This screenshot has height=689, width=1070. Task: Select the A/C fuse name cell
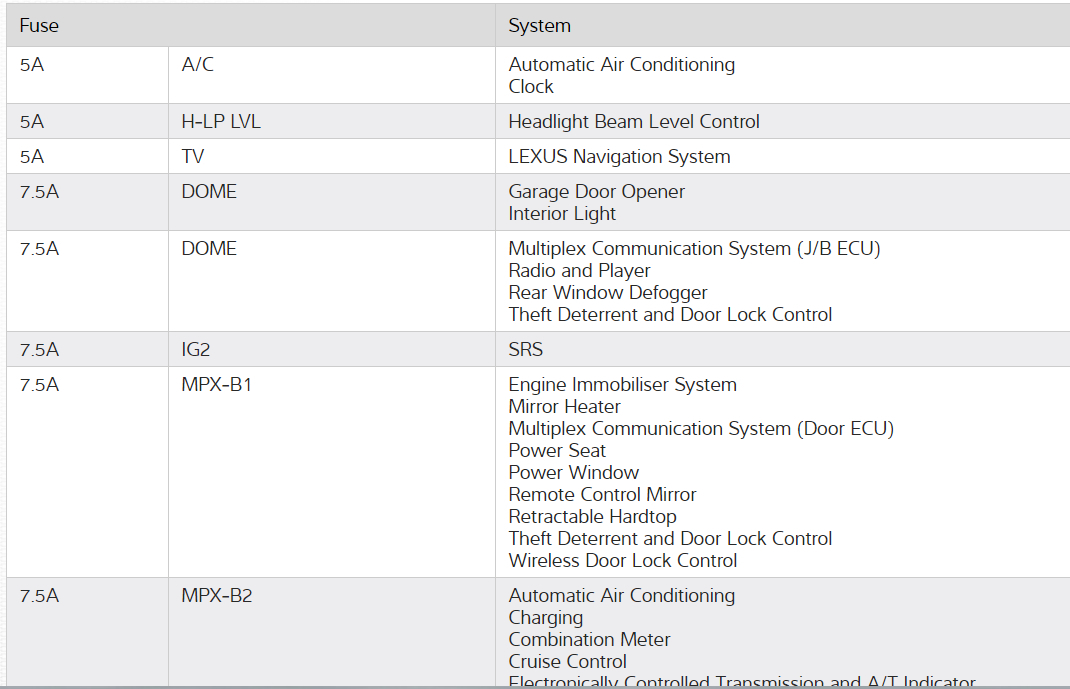(x=198, y=65)
